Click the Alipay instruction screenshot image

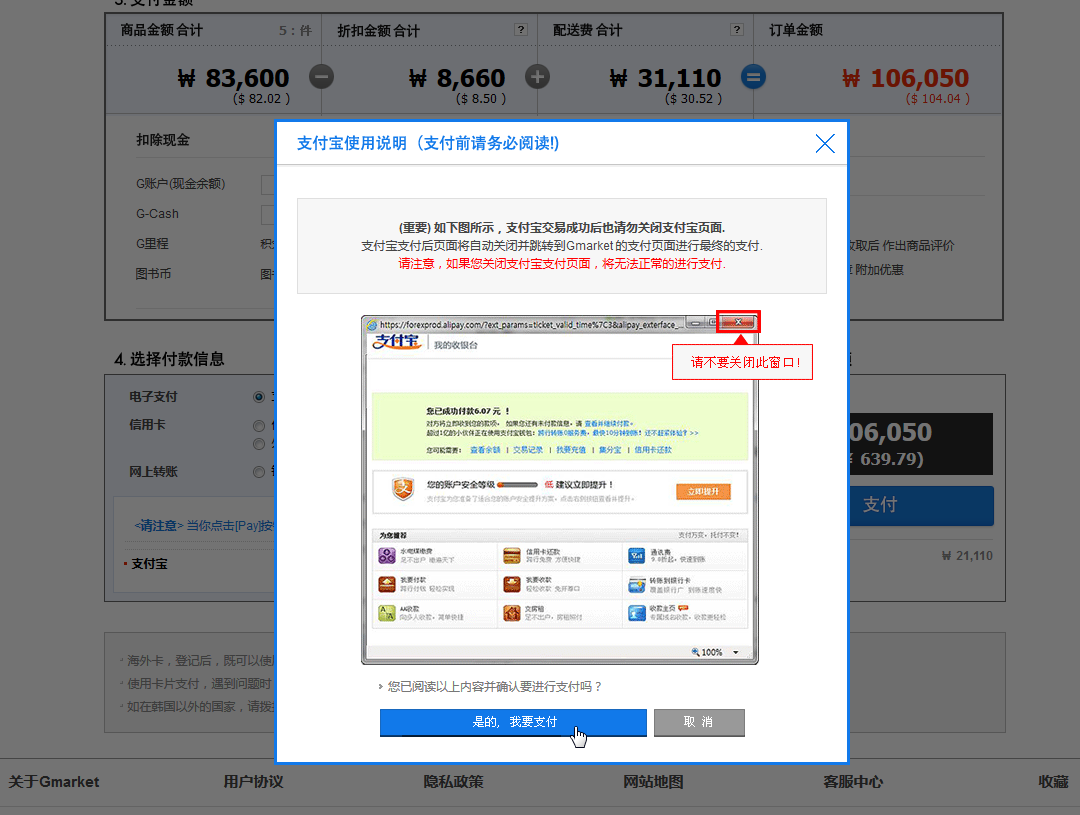point(560,489)
